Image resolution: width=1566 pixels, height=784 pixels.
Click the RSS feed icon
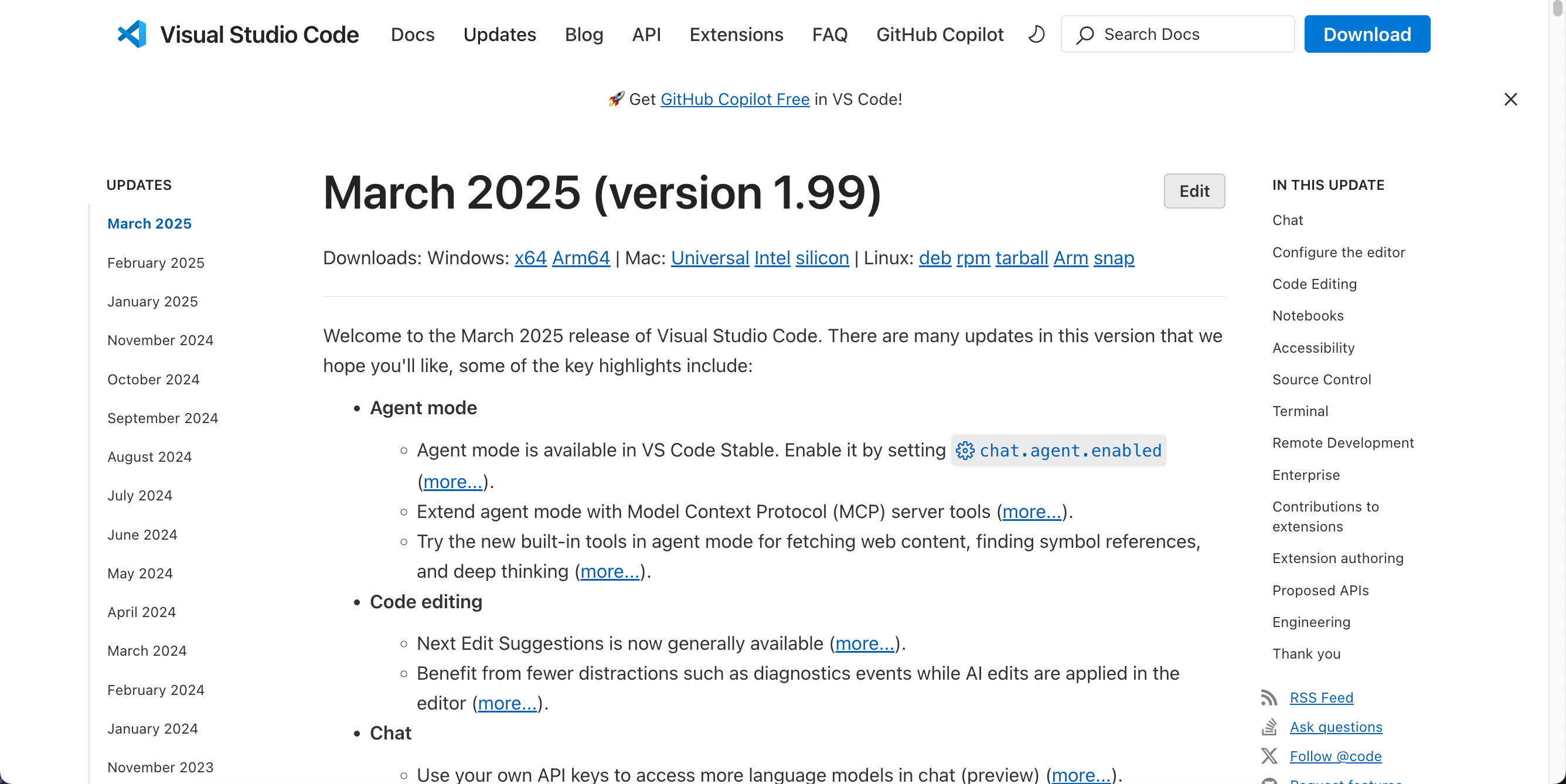tap(1269, 697)
